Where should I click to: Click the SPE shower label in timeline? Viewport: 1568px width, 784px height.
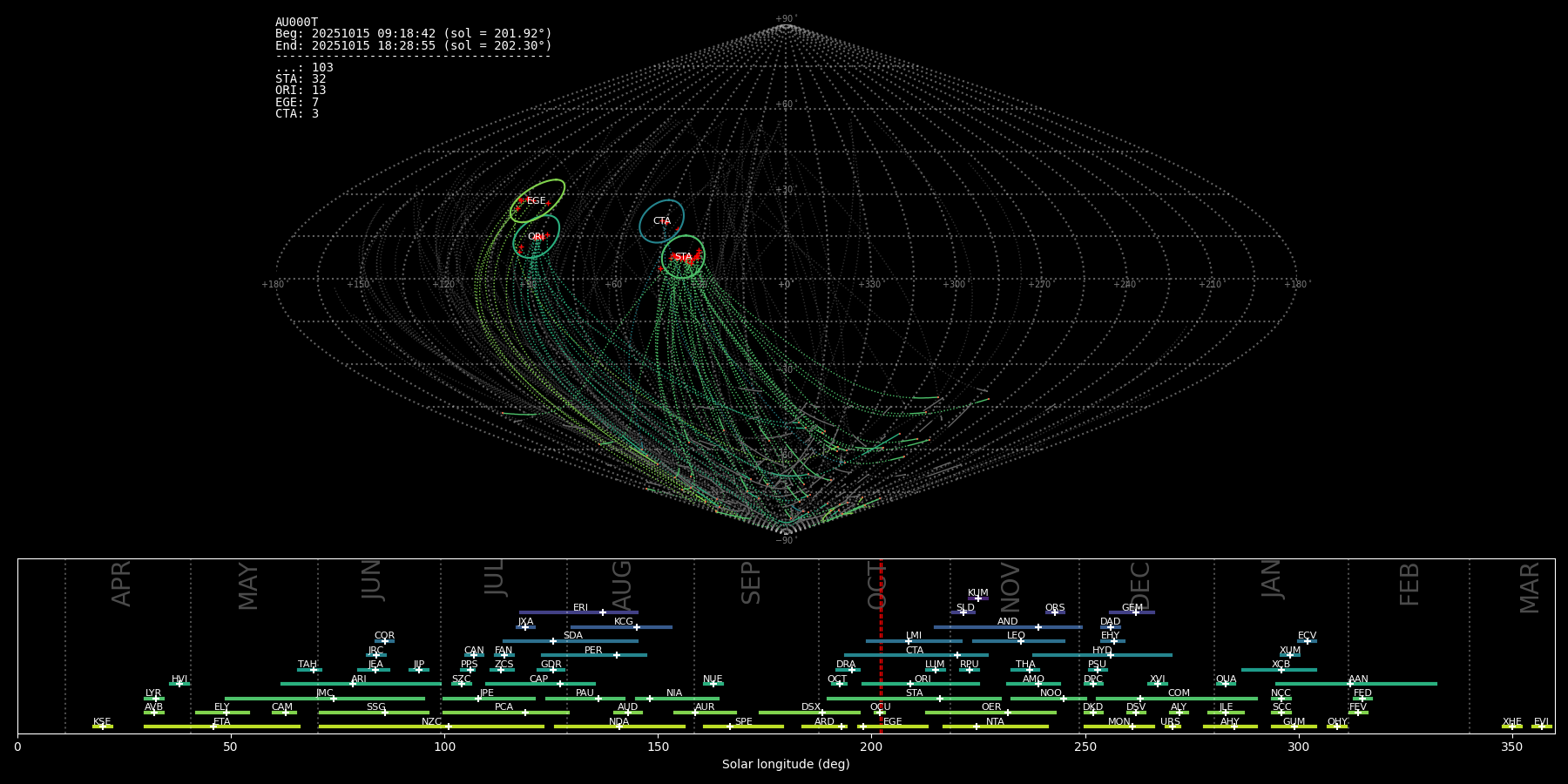point(743,722)
